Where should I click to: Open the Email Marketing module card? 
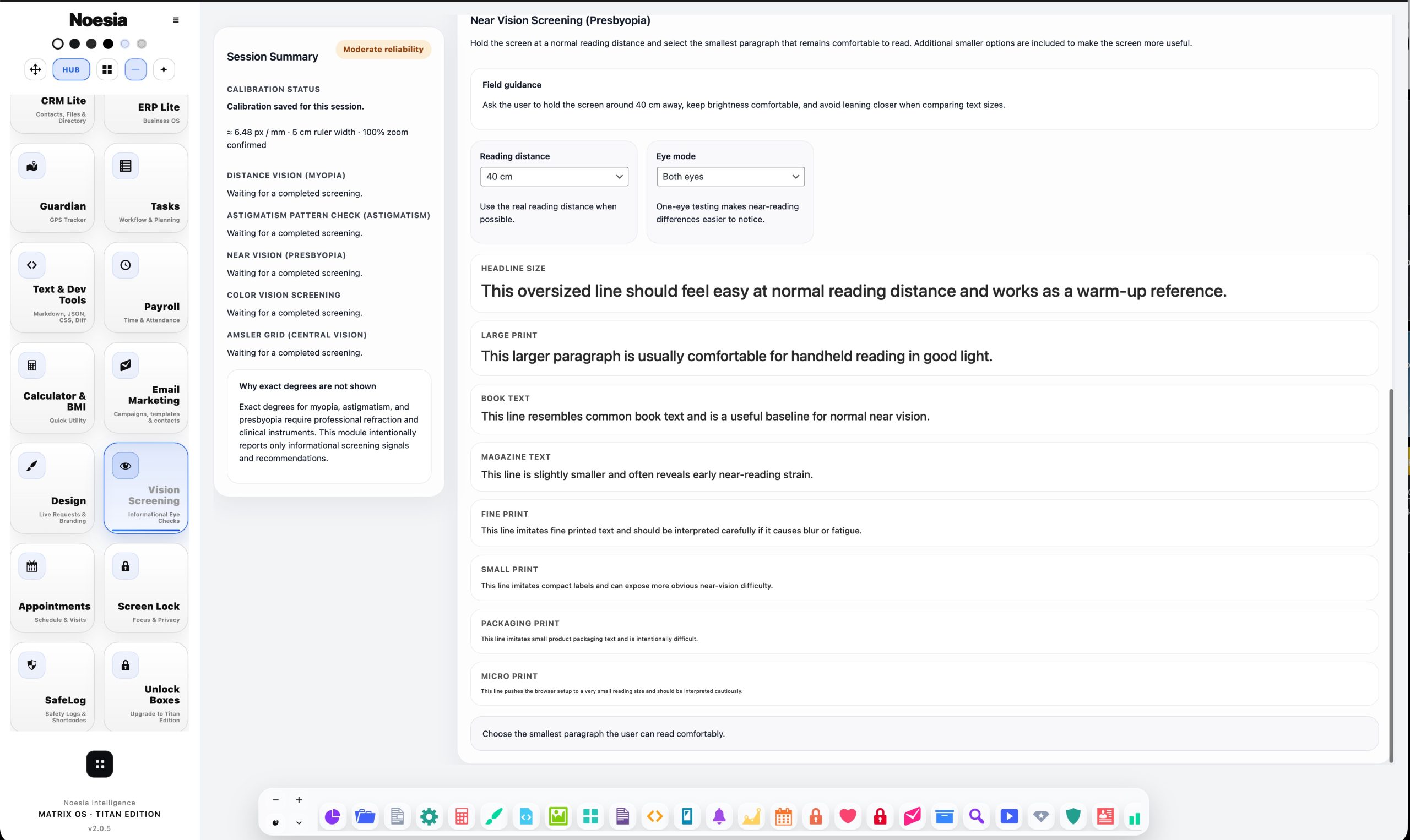tap(145, 388)
